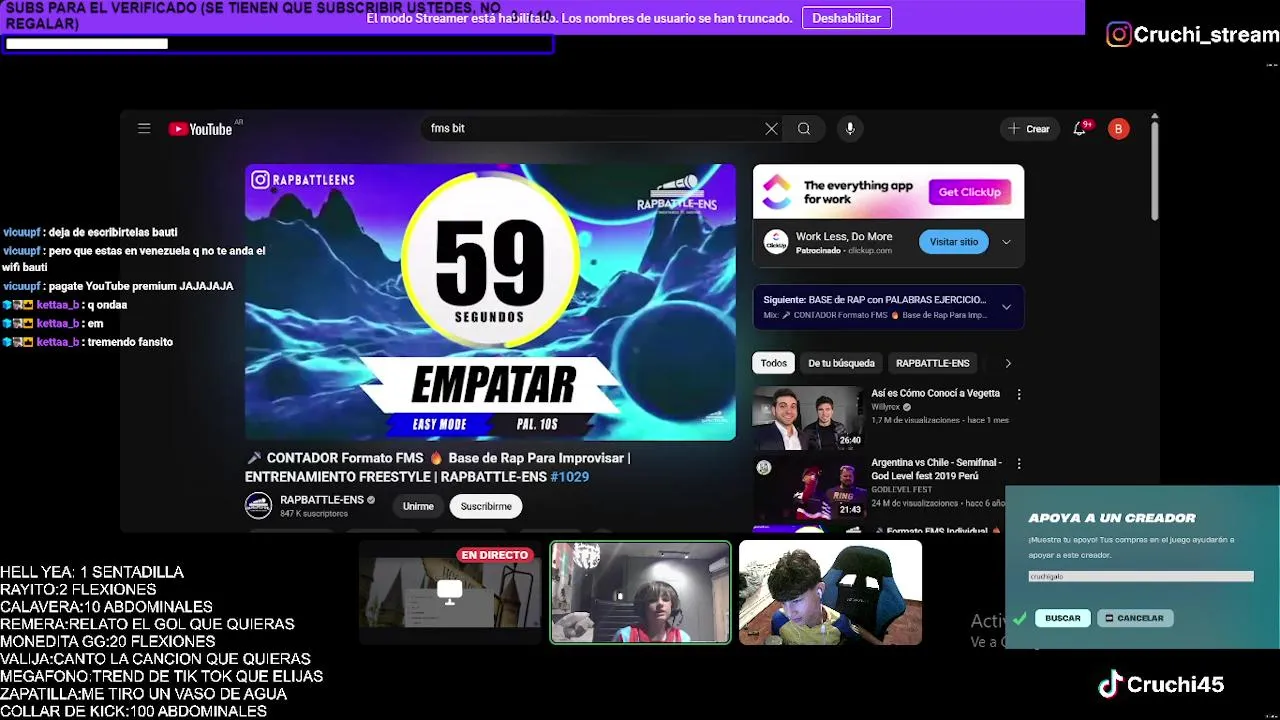This screenshot has width=1280, height=720.
Task: Click the ClickUp sponsor avatar icon
Action: [x=776, y=241]
